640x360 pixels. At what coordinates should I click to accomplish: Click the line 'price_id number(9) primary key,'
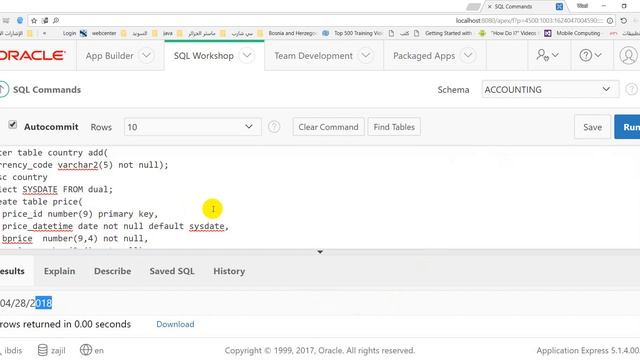[x=80, y=214]
